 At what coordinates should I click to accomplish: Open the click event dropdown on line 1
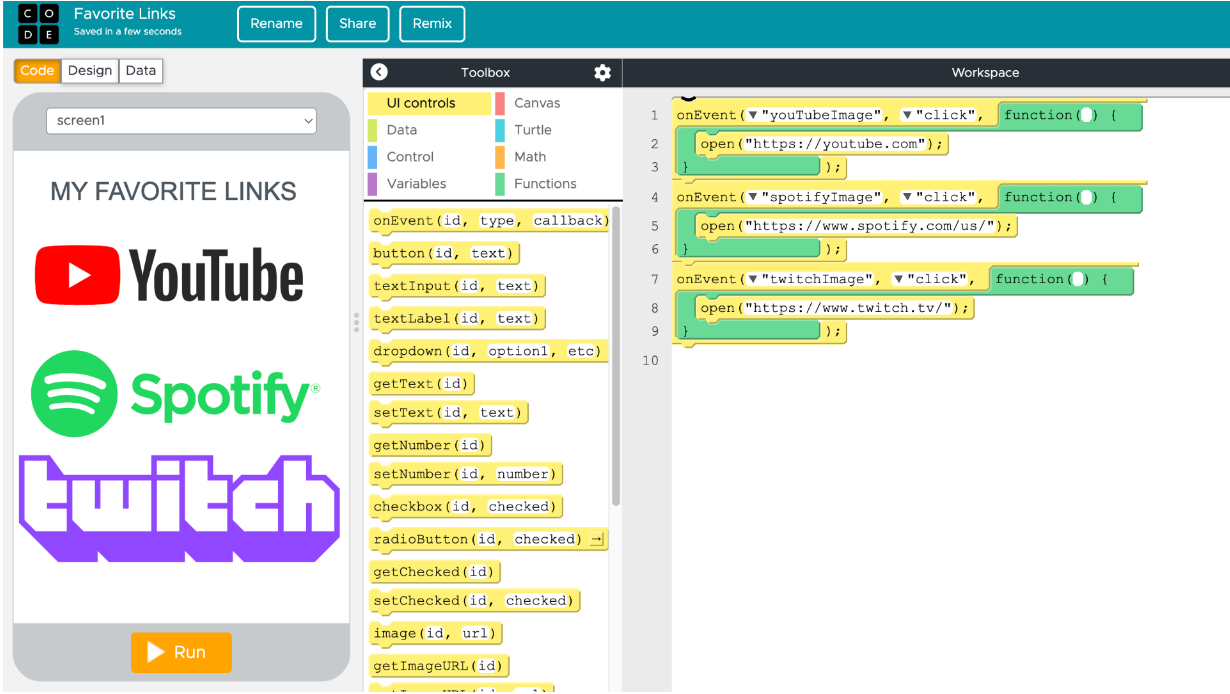point(907,115)
